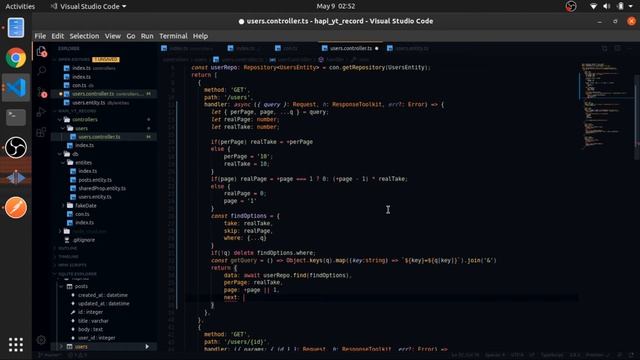640x360 pixels.
Task: Open the .gitignore file
Action: point(84,240)
